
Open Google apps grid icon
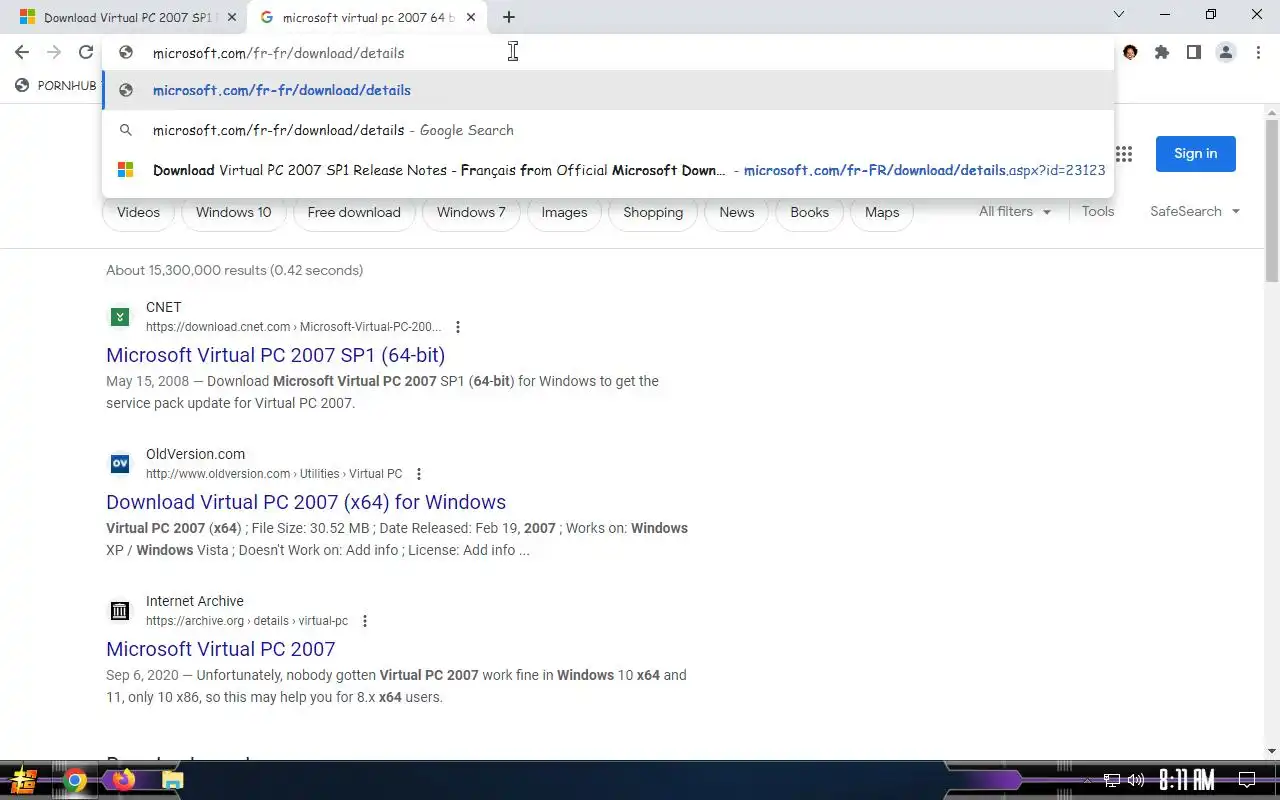click(1124, 154)
